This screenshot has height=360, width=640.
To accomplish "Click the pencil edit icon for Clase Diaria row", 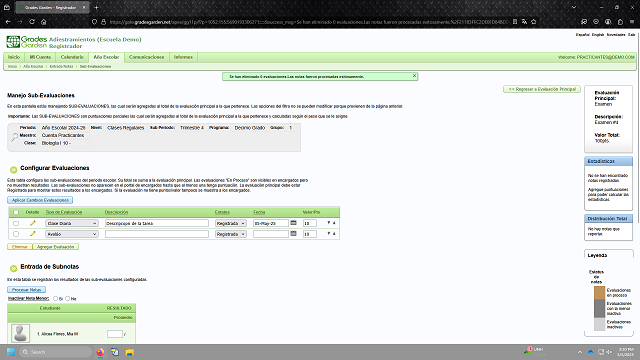I will [x=33, y=223].
